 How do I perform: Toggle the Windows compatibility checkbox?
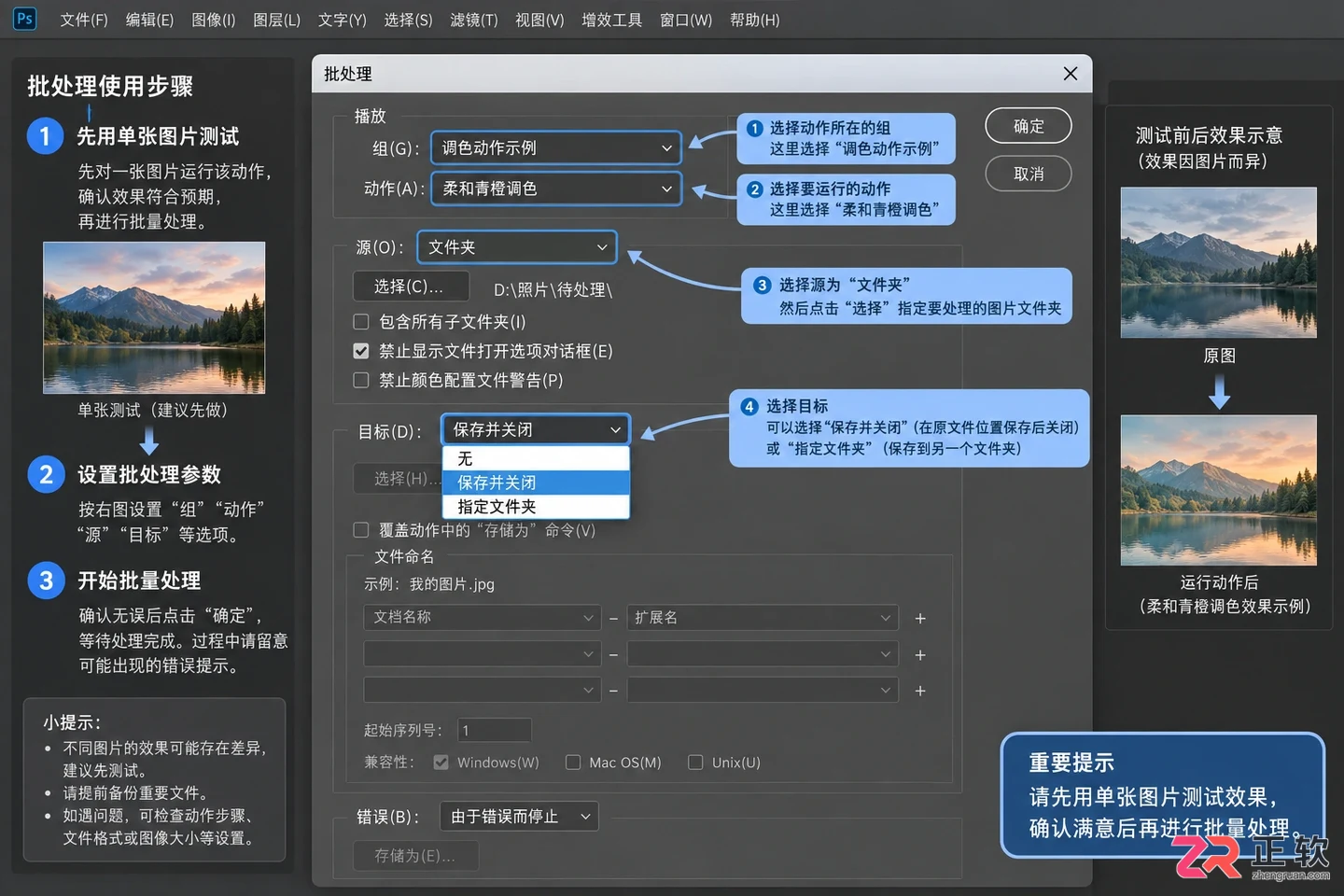click(441, 763)
